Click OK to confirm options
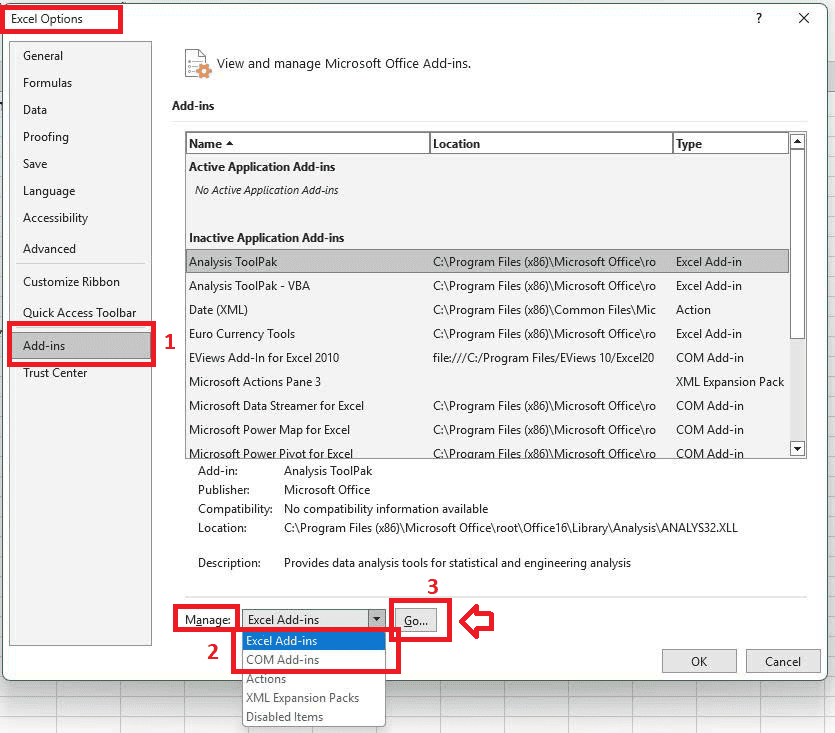The image size is (835, 733). tap(698, 661)
